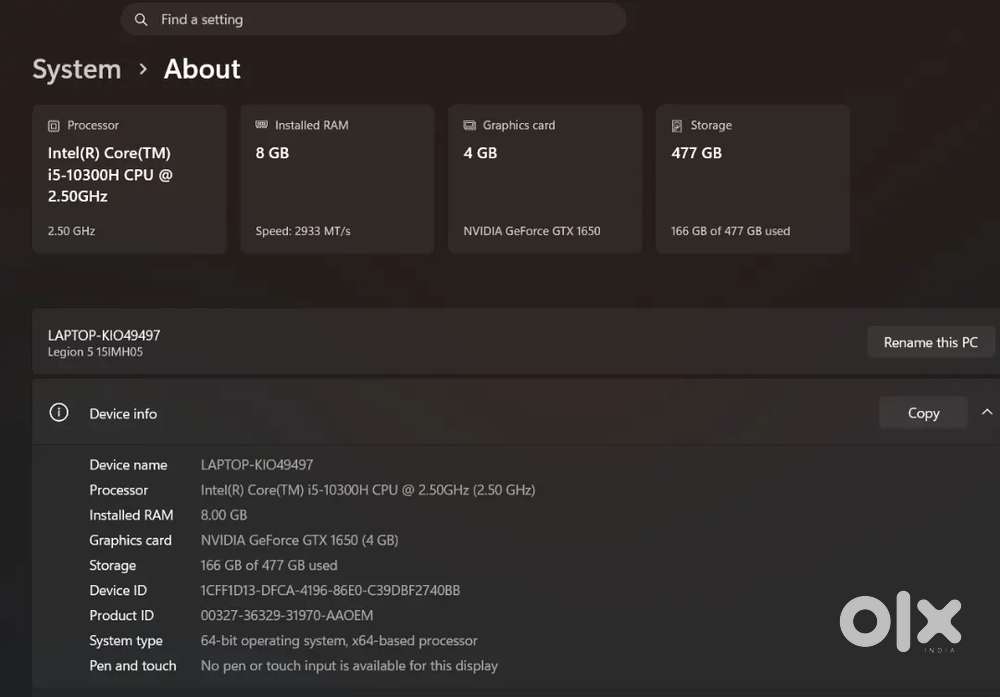Click the 166 GB of 477 GB used card text
The width and height of the screenshot is (1000, 697).
(731, 231)
